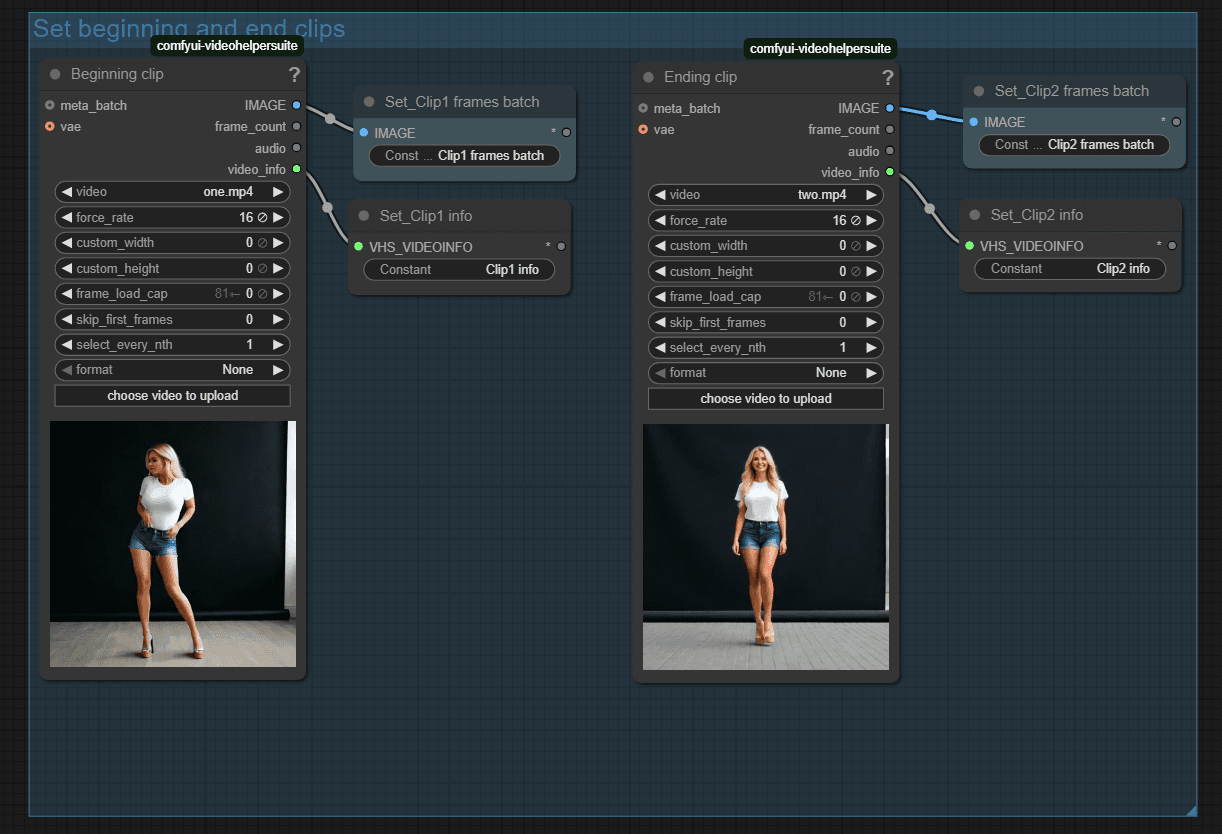Increase custom_width in Ending clip
1222x834 pixels.
point(872,246)
